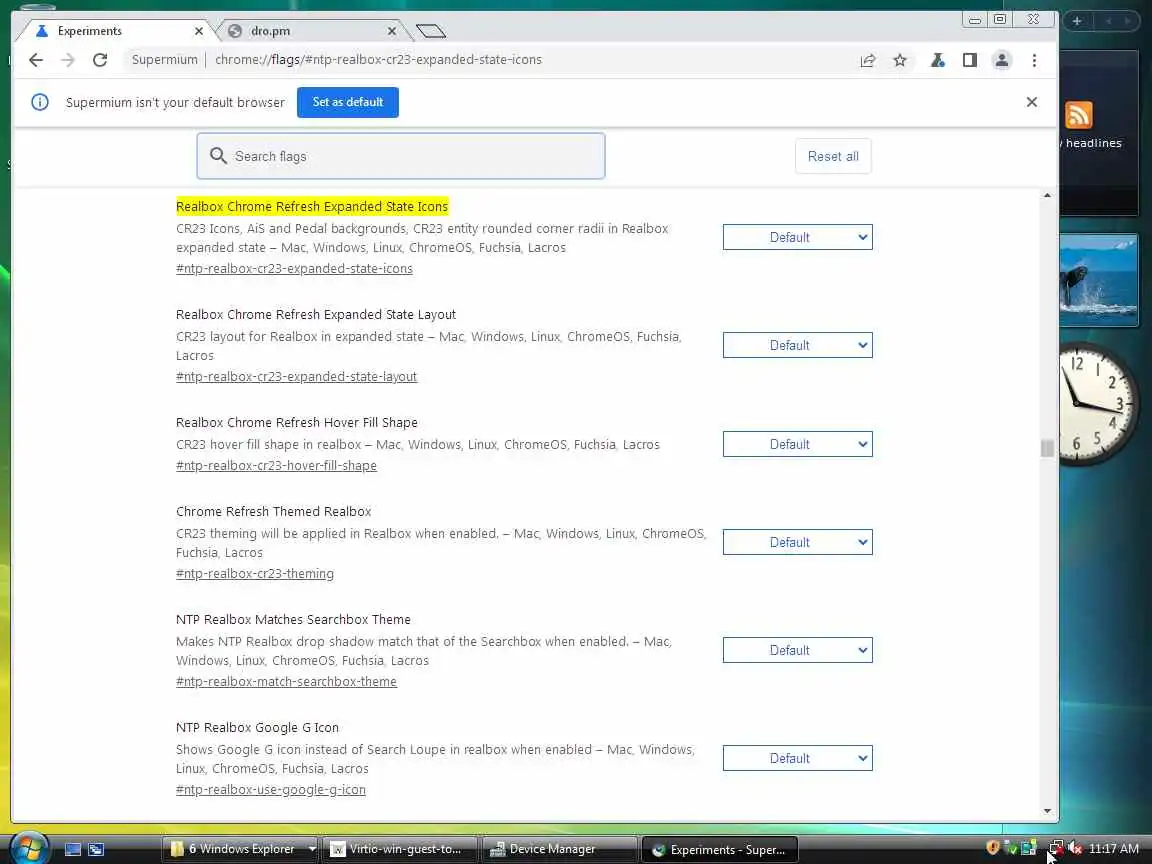This screenshot has height=864, width=1152.
Task: Click the RSS feed headlines gadget icon
Action: 1079,115
